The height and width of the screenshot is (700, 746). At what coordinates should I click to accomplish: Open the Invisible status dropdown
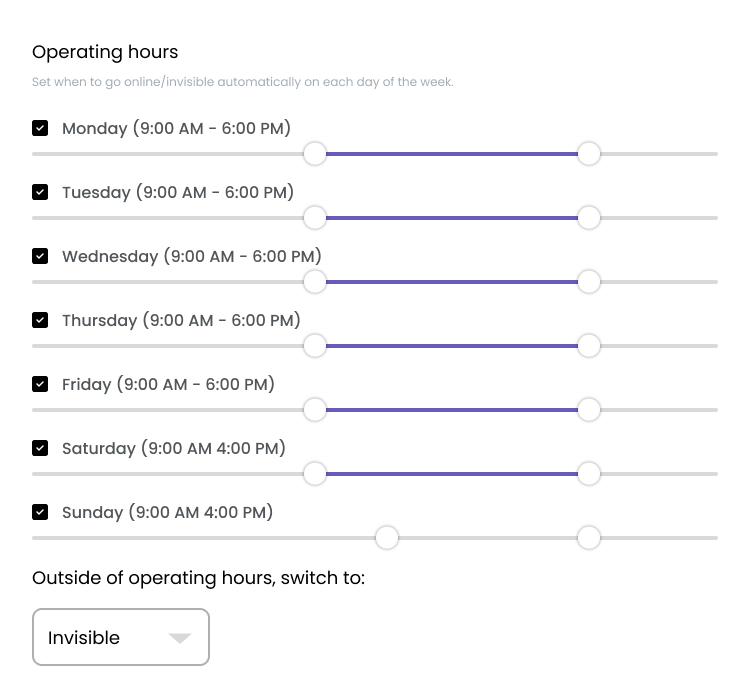120,637
